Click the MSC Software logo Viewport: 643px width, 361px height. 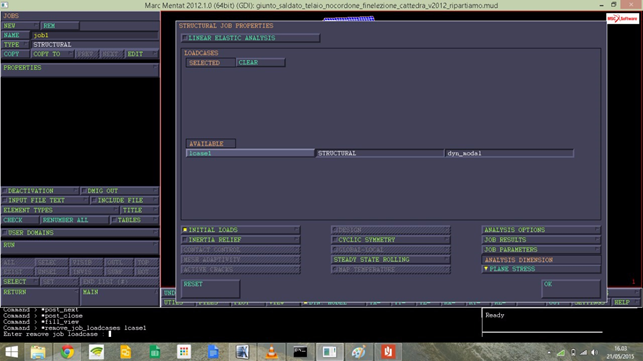[x=622, y=18]
